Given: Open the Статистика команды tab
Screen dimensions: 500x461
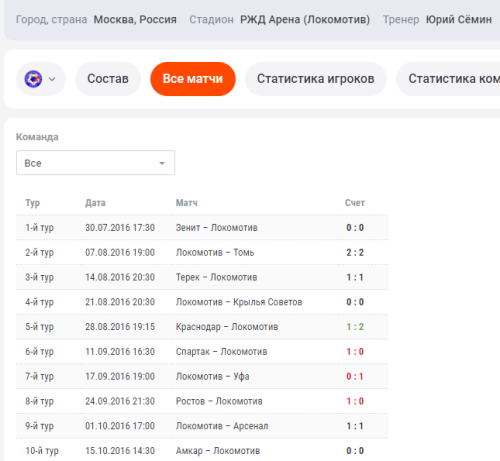Looking at the screenshot, I should (448, 79).
